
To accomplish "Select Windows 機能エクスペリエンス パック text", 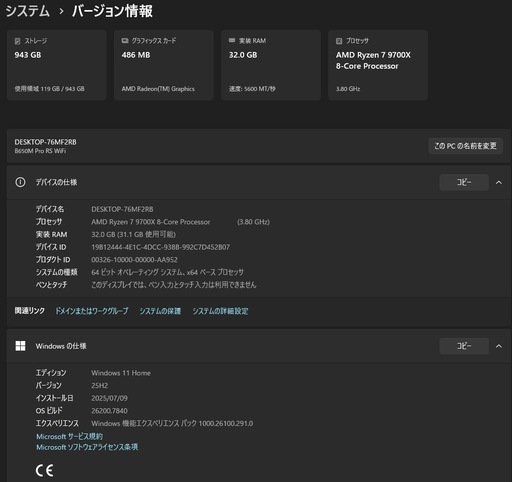I will (x=172, y=423).
